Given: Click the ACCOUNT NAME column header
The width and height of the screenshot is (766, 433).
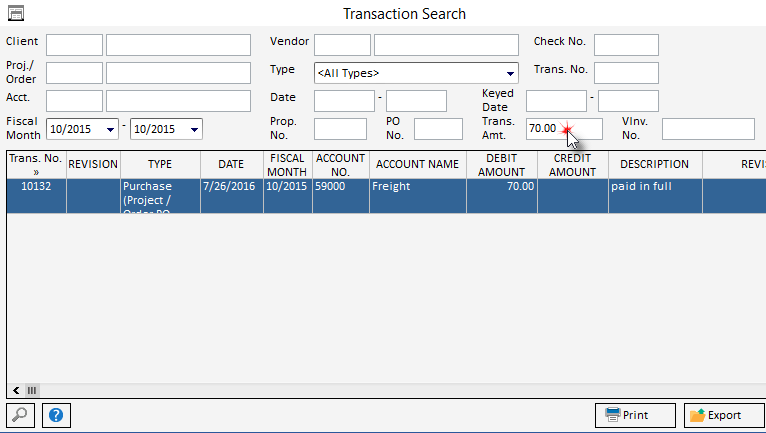Looking at the screenshot, I should [417, 164].
